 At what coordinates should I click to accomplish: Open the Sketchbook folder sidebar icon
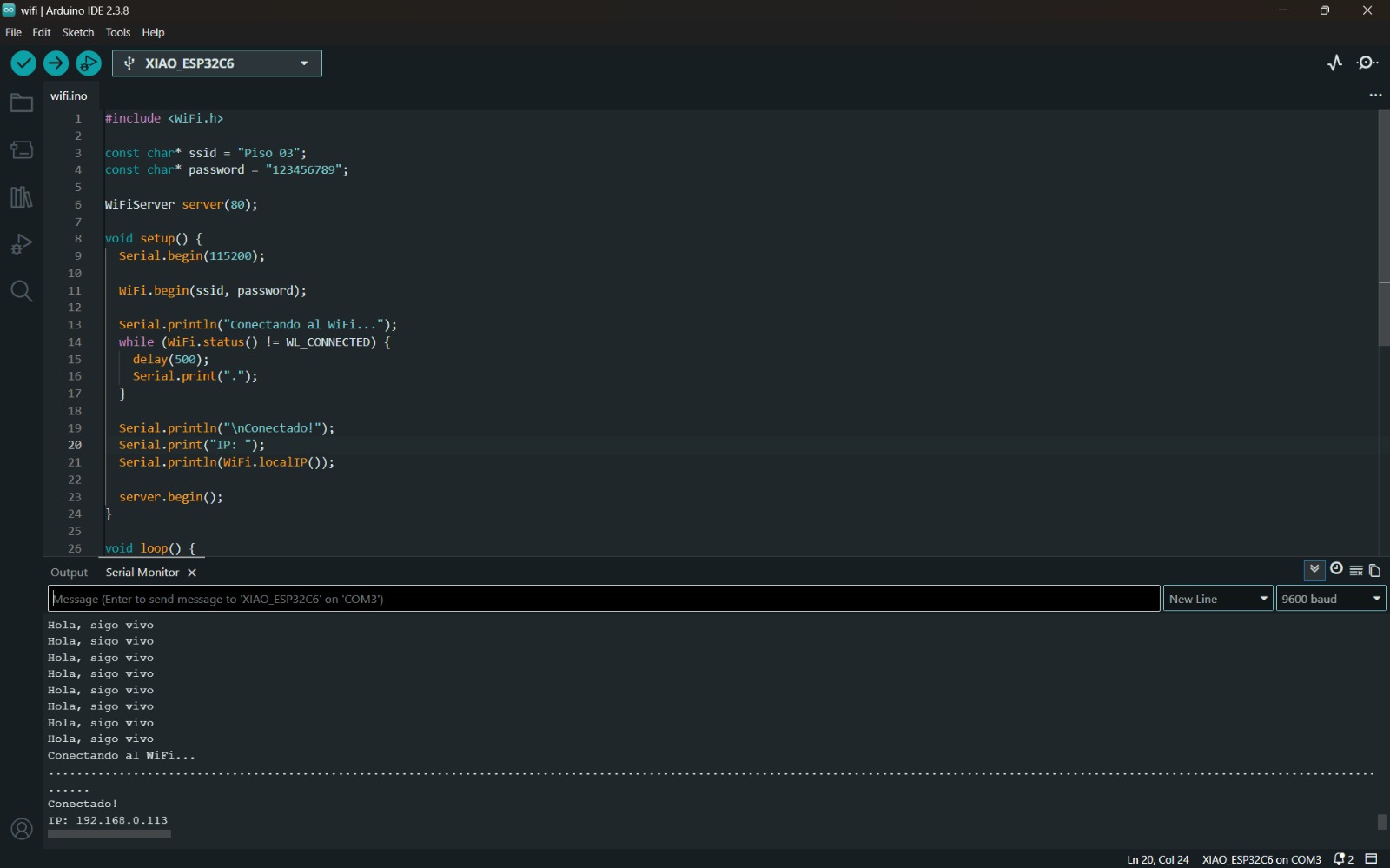click(x=22, y=103)
